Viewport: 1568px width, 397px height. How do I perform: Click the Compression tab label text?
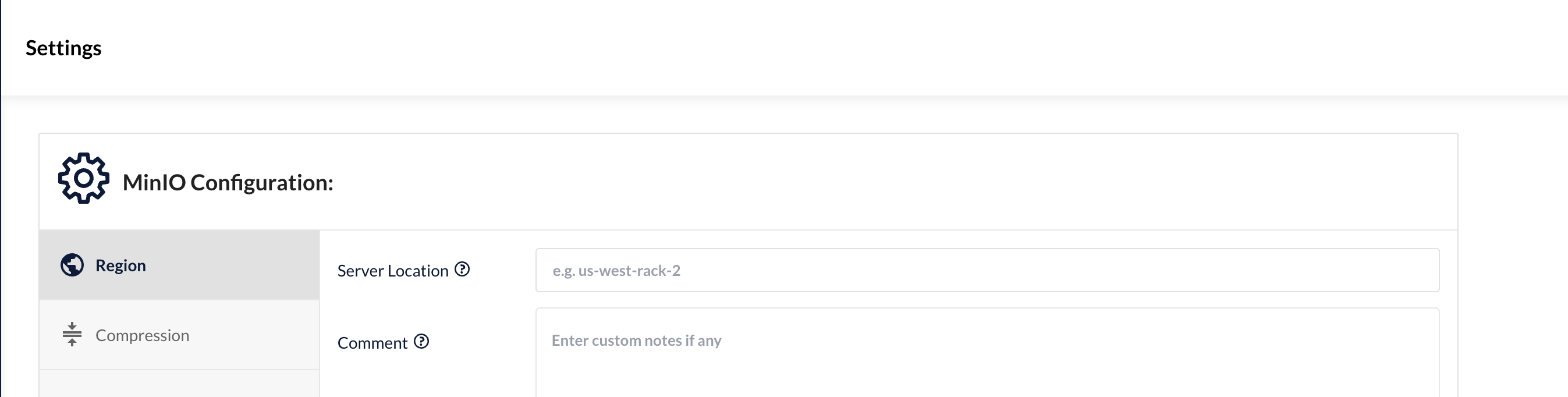[x=143, y=335]
